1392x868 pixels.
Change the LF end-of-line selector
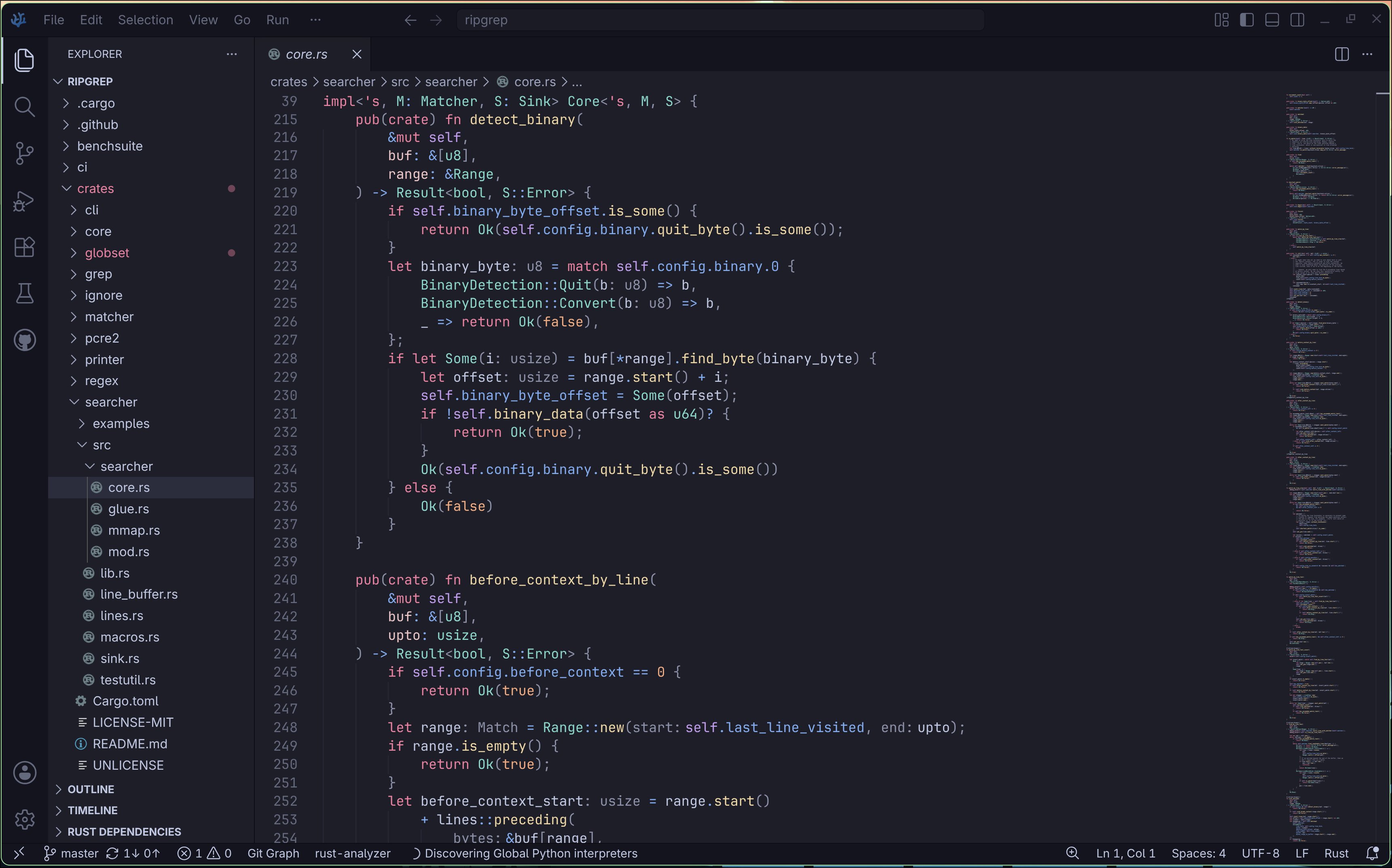(x=1301, y=853)
